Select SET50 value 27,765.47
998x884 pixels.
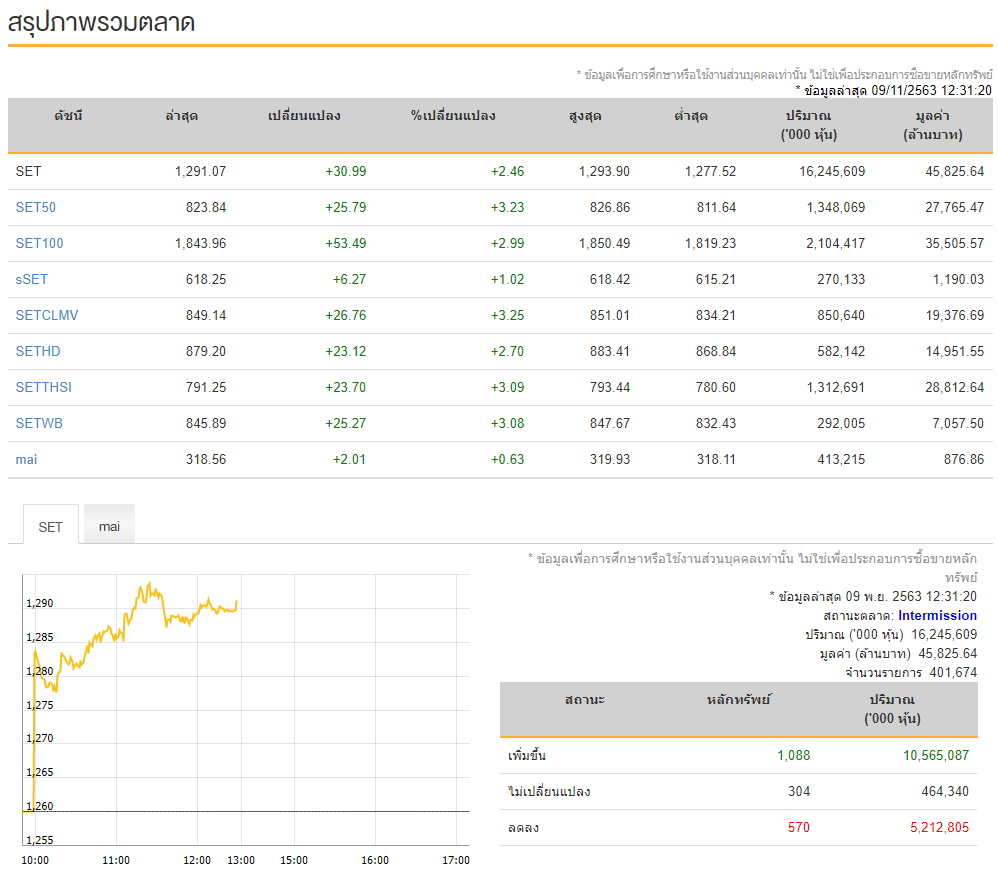tap(955, 207)
